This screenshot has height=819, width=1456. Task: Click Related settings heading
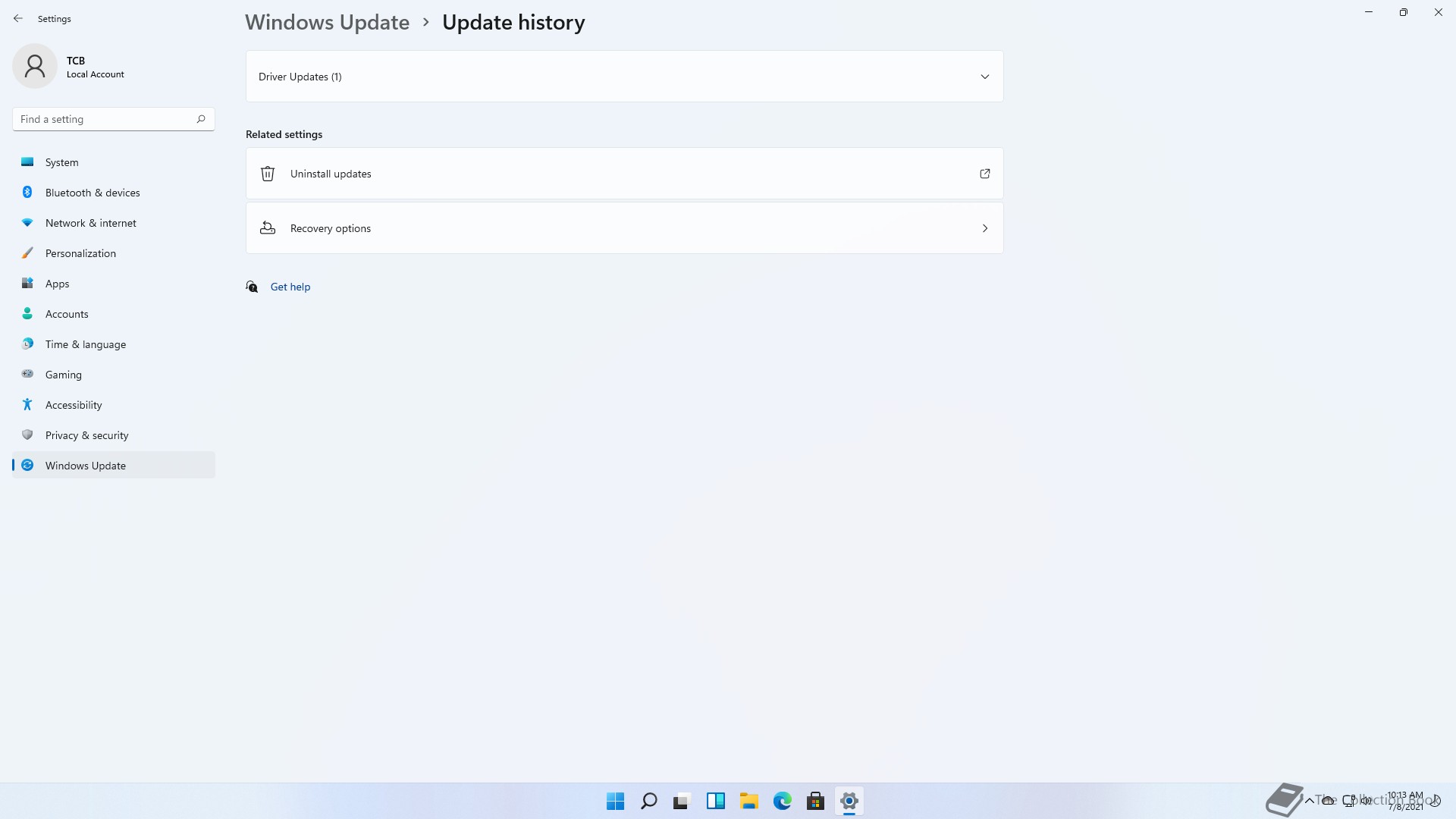tap(284, 134)
